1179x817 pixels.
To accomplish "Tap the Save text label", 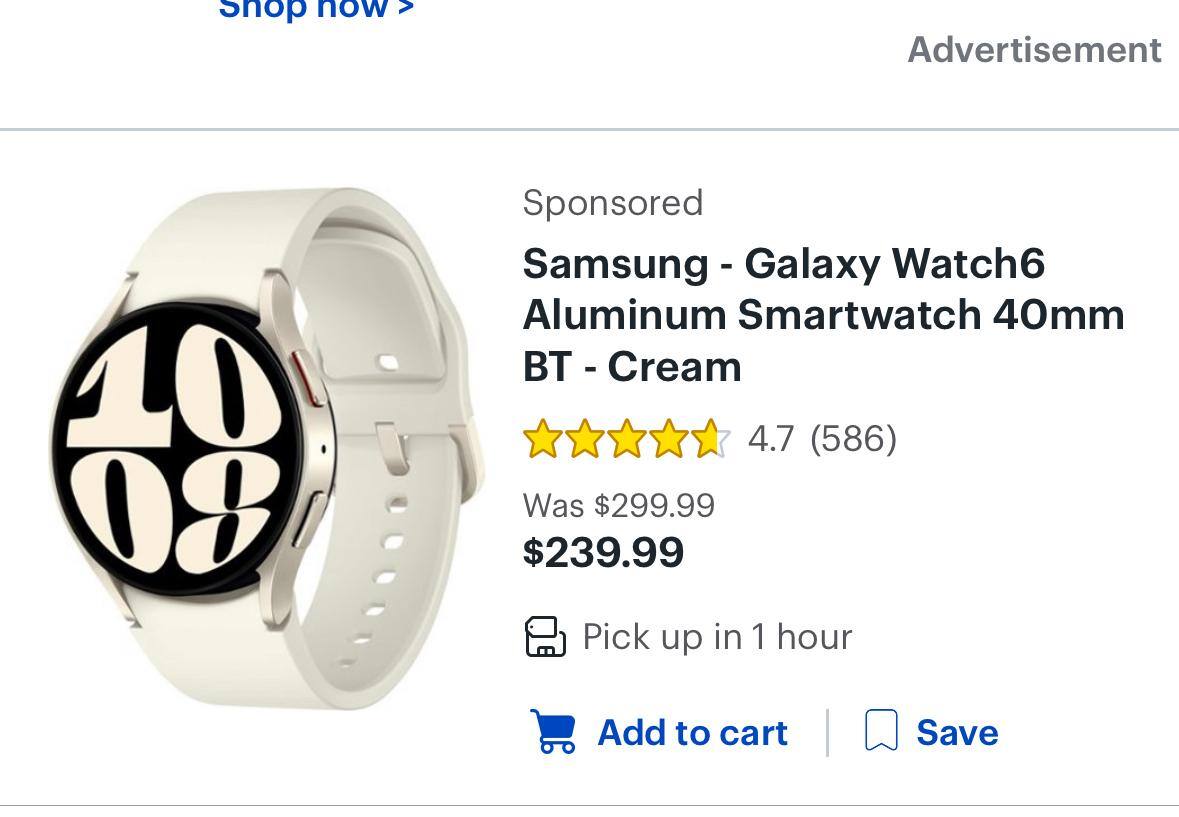I will [957, 733].
